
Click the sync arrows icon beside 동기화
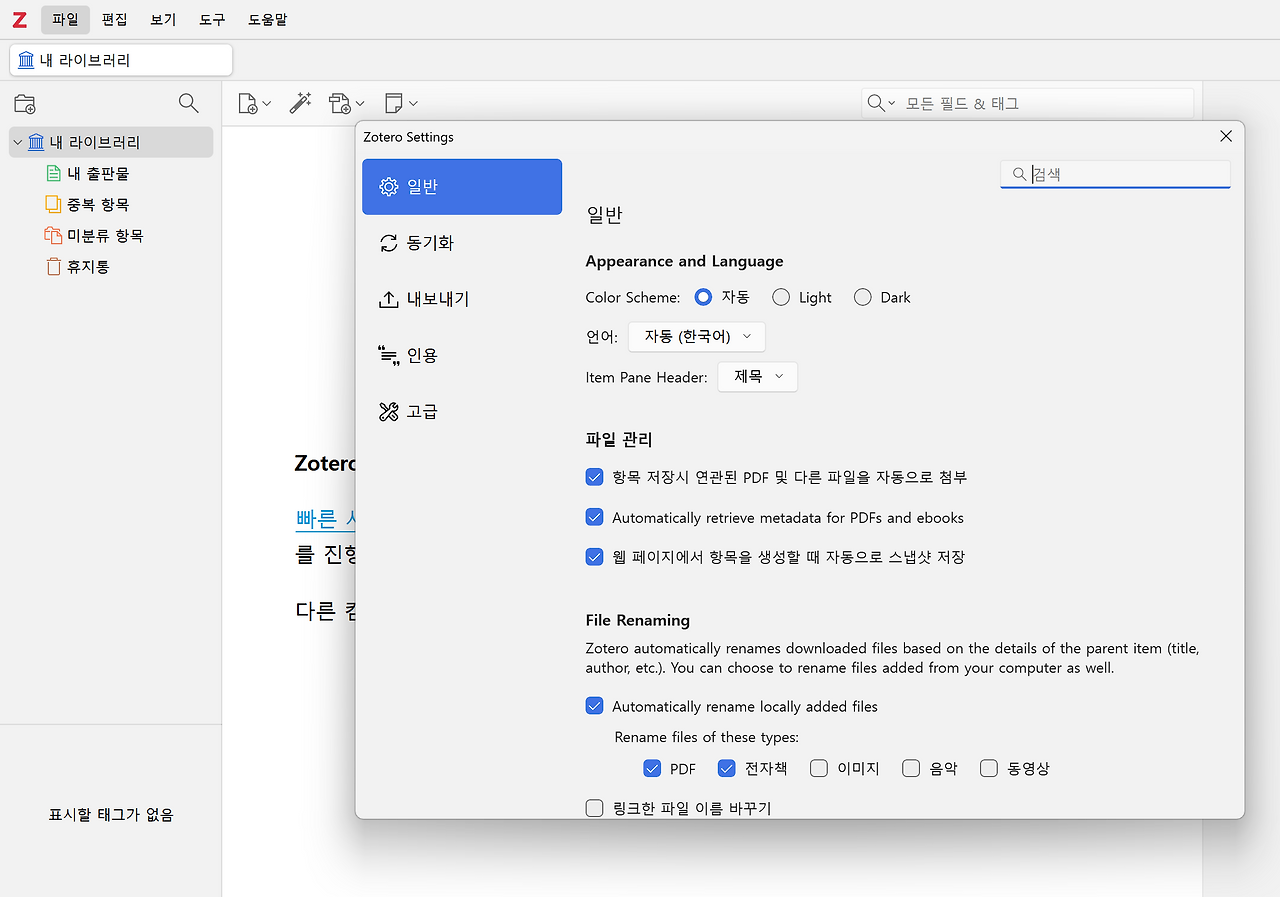[389, 243]
